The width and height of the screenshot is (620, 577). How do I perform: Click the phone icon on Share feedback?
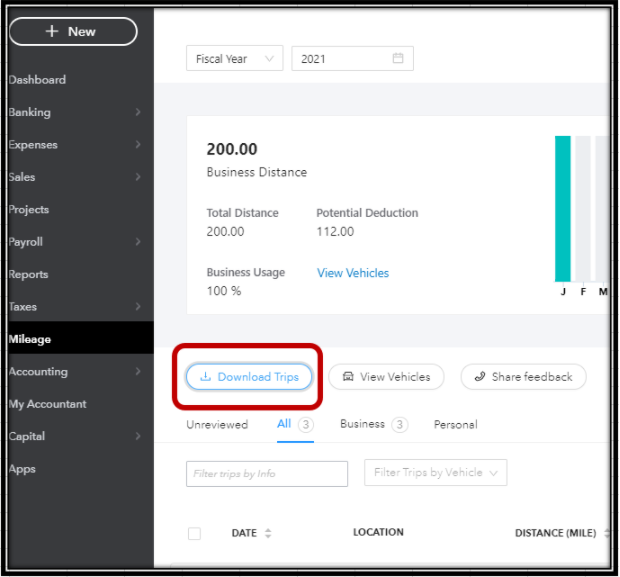coord(479,377)
